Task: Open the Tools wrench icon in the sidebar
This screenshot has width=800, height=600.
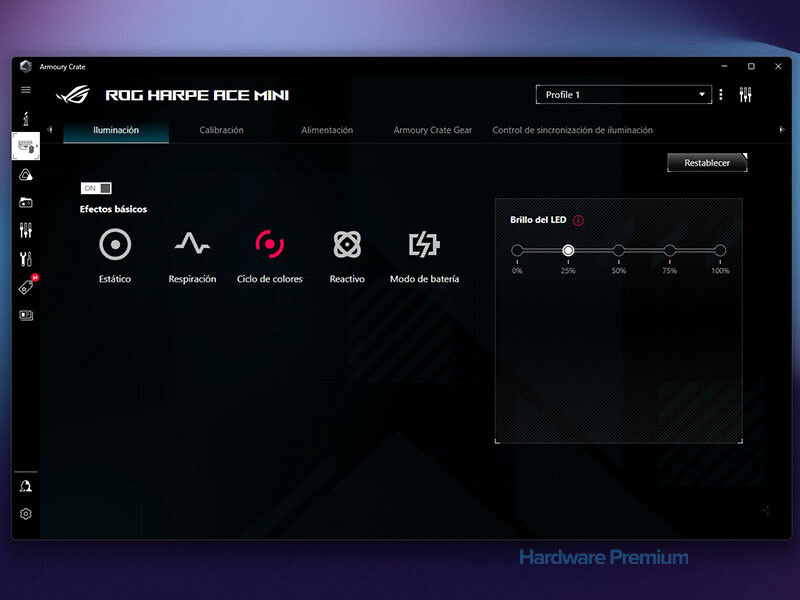Action: (x=26, y=259)
